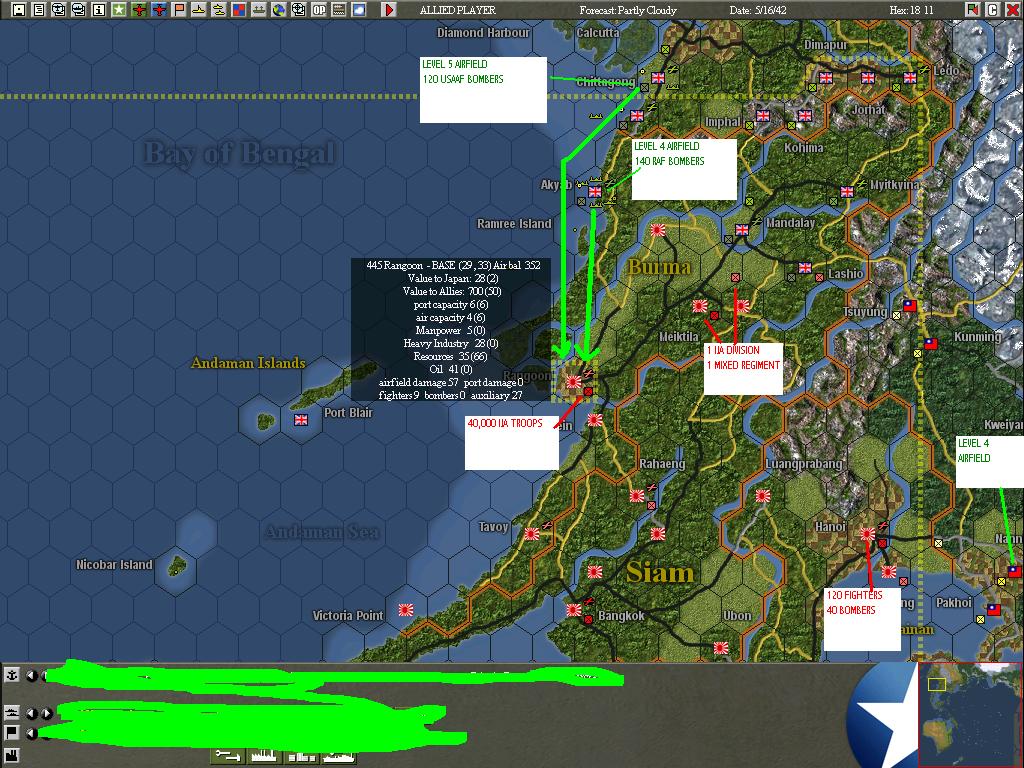Click the striped list panel toolbar icon

pyautogui.click(x=339, y=10)
